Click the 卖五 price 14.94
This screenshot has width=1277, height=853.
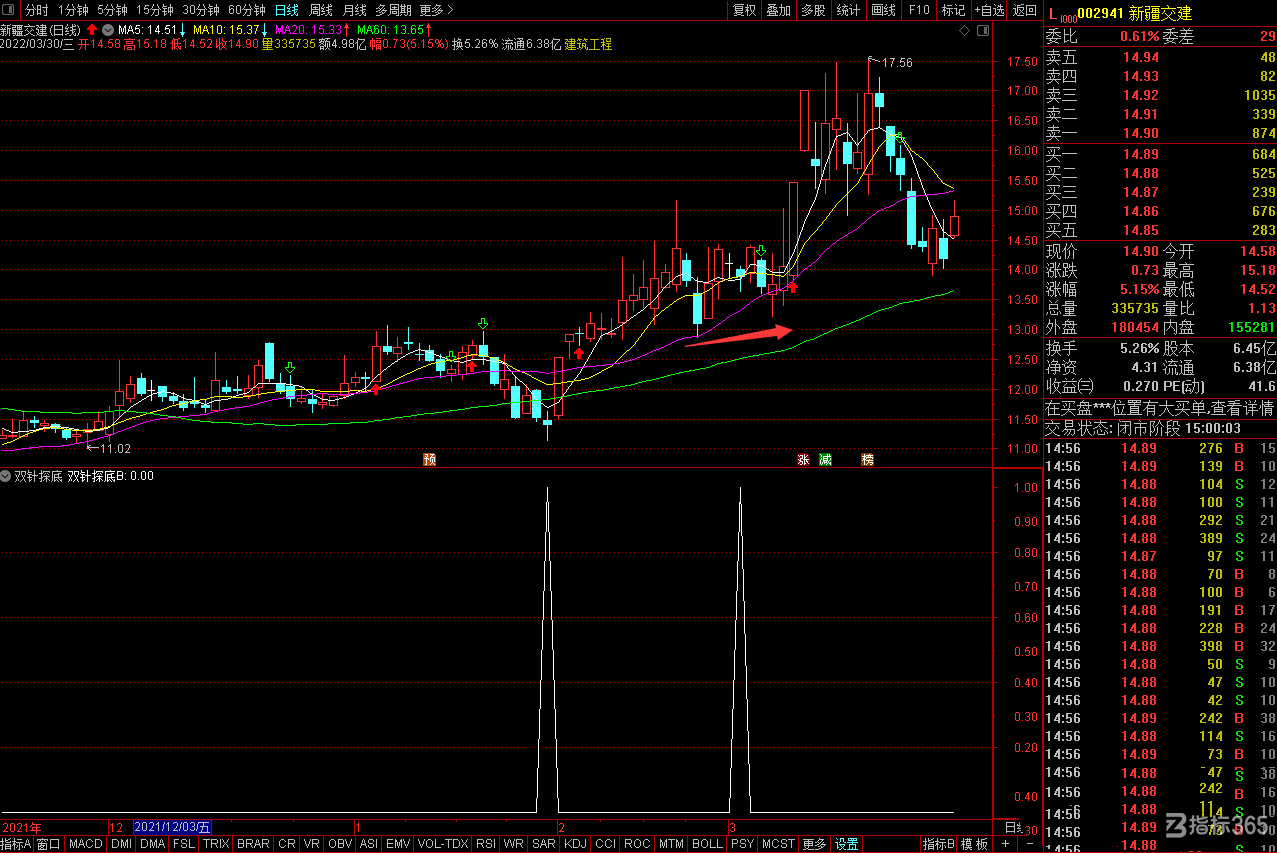pos(1140,57)
